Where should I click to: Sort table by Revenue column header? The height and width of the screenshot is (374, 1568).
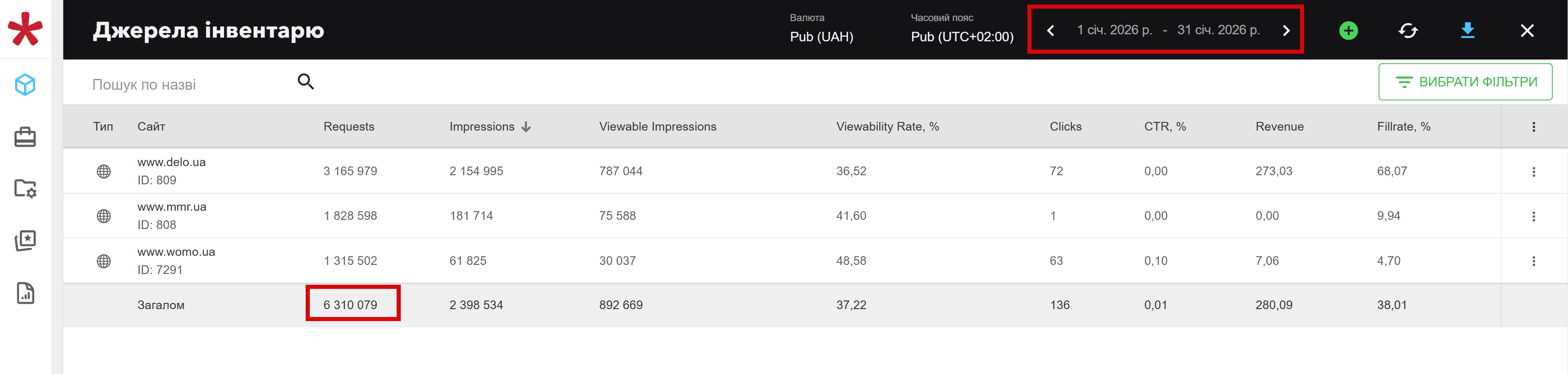tap(1279, 126)
